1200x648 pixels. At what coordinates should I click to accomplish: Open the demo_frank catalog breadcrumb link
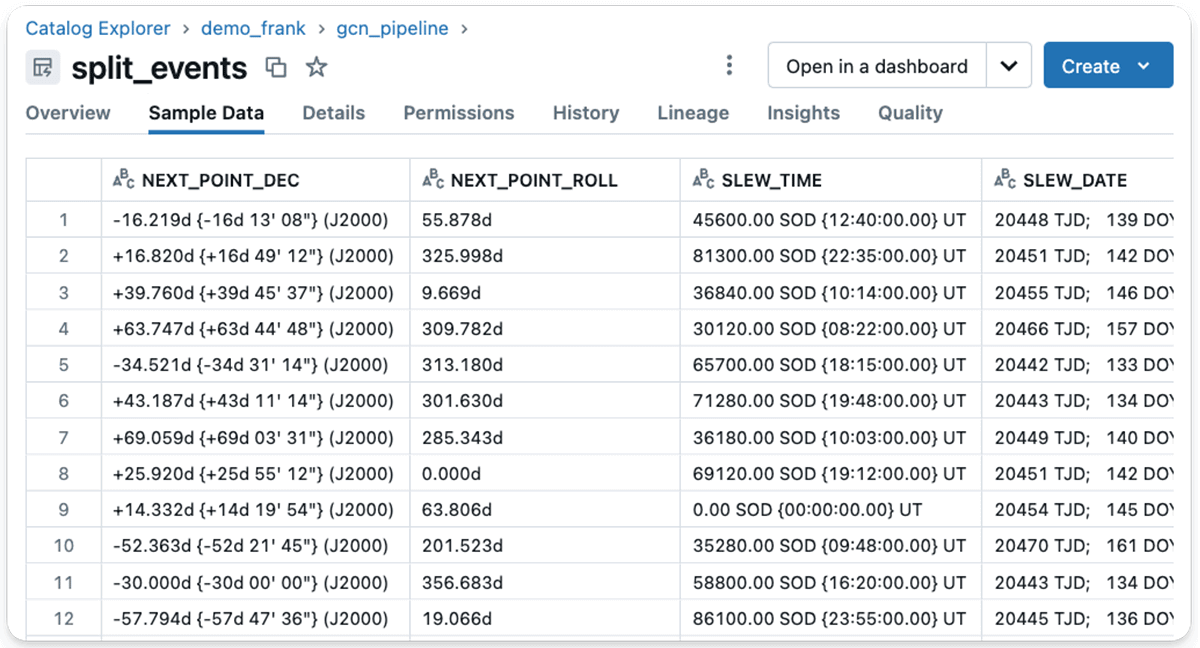point(253,29)
